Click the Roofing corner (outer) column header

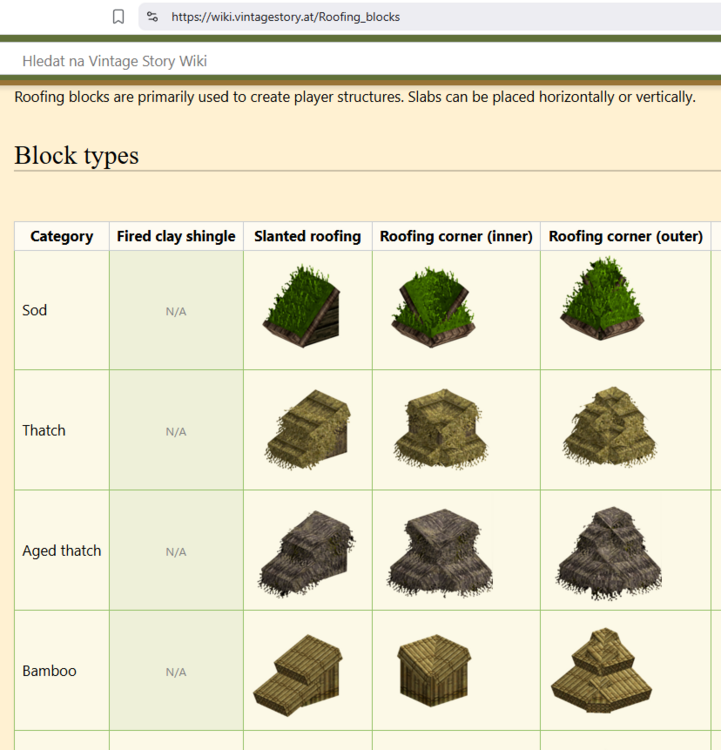(x=625, y=237)
